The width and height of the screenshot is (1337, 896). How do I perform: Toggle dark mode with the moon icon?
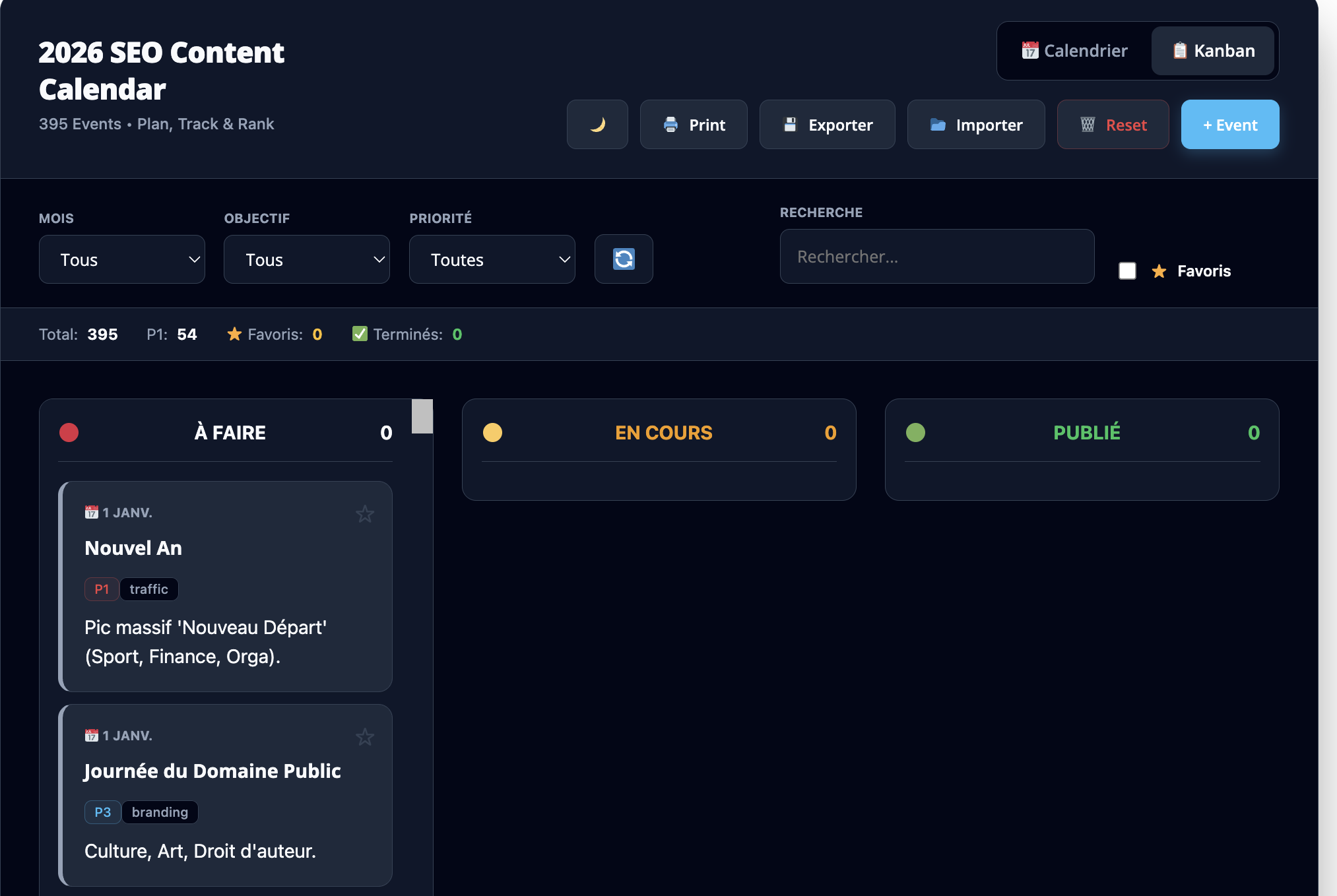[597, 124]
